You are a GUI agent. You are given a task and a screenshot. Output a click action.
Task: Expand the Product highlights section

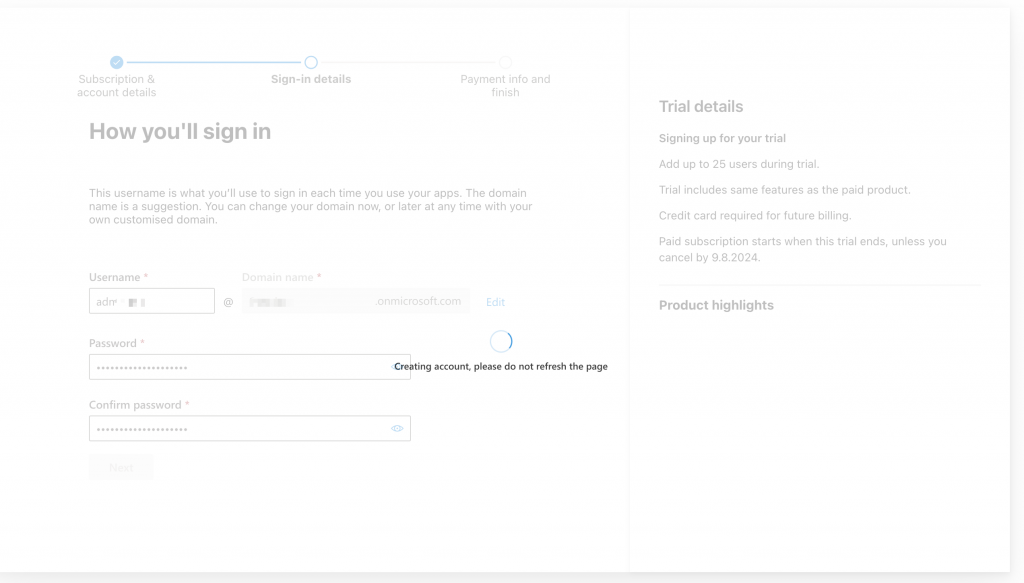(716, 305)
